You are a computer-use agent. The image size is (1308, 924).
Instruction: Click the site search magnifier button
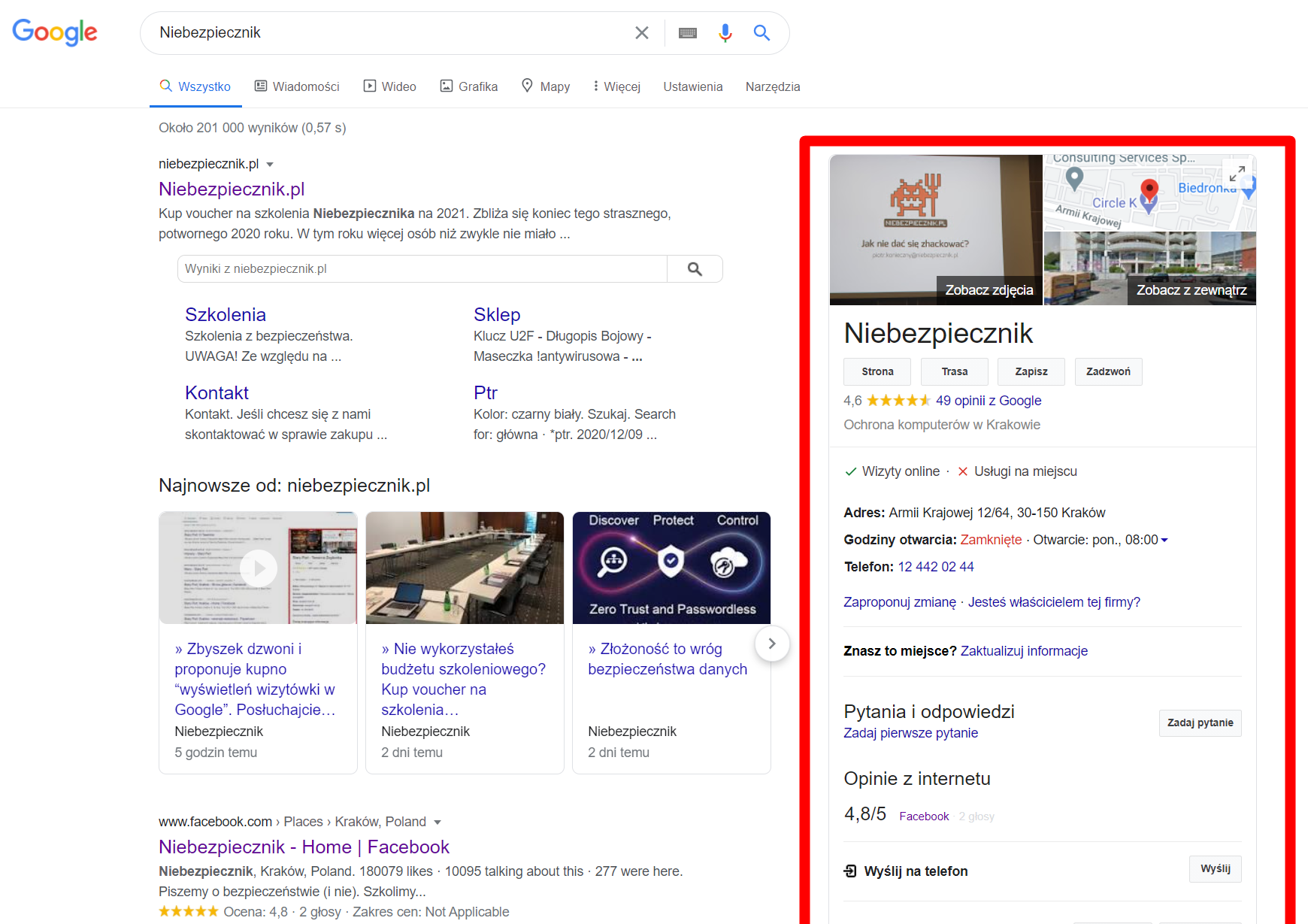click(x=695, y=268)
